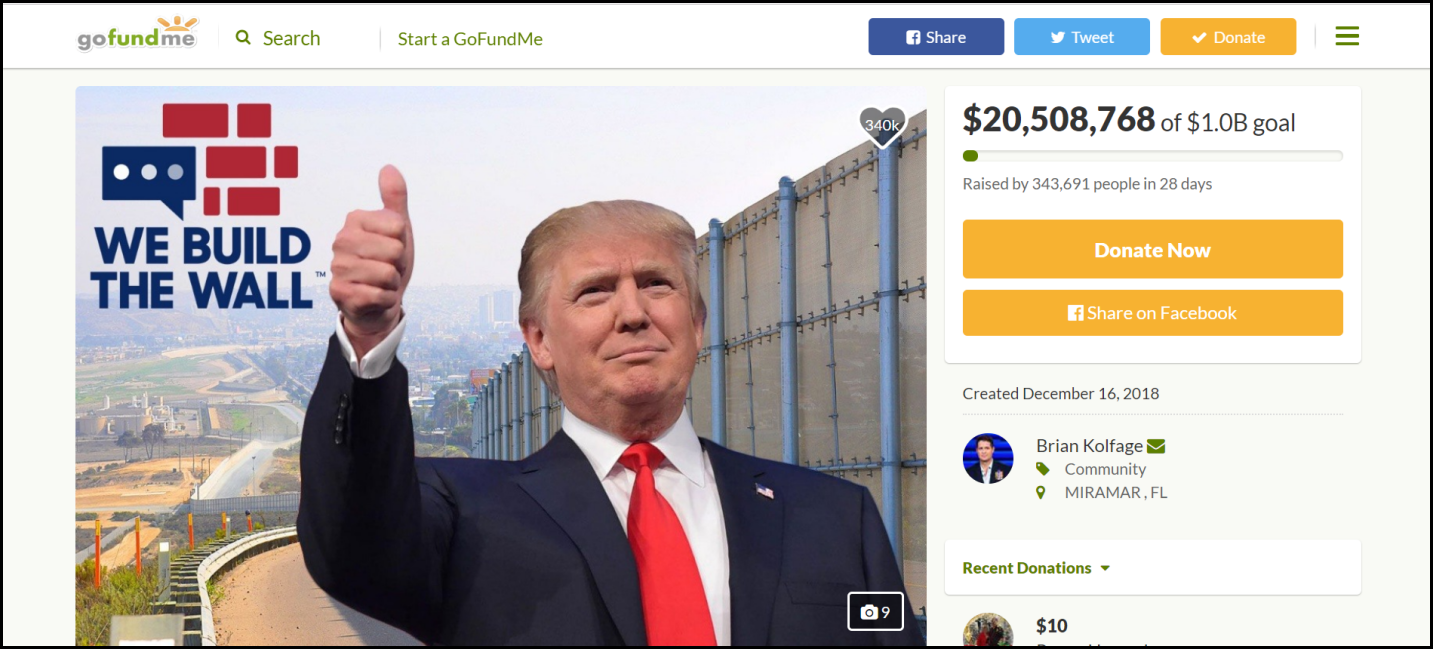Open the GoFundMe logo homepage
The width and height of the screenshot is (1434, 650).
[138, 36]
